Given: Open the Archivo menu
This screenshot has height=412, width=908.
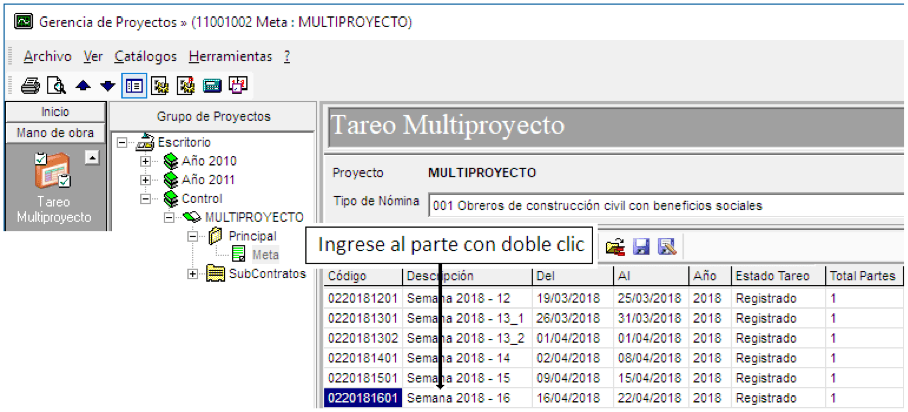Looking at the screenshot, I should [x=47, y=57].
